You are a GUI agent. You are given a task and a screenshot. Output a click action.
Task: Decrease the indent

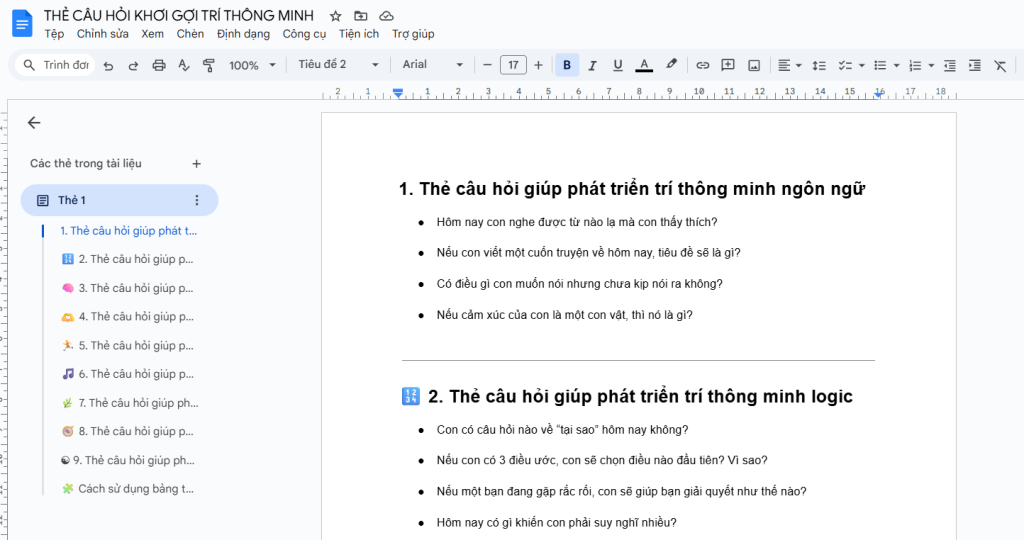[x=950, y=65]
